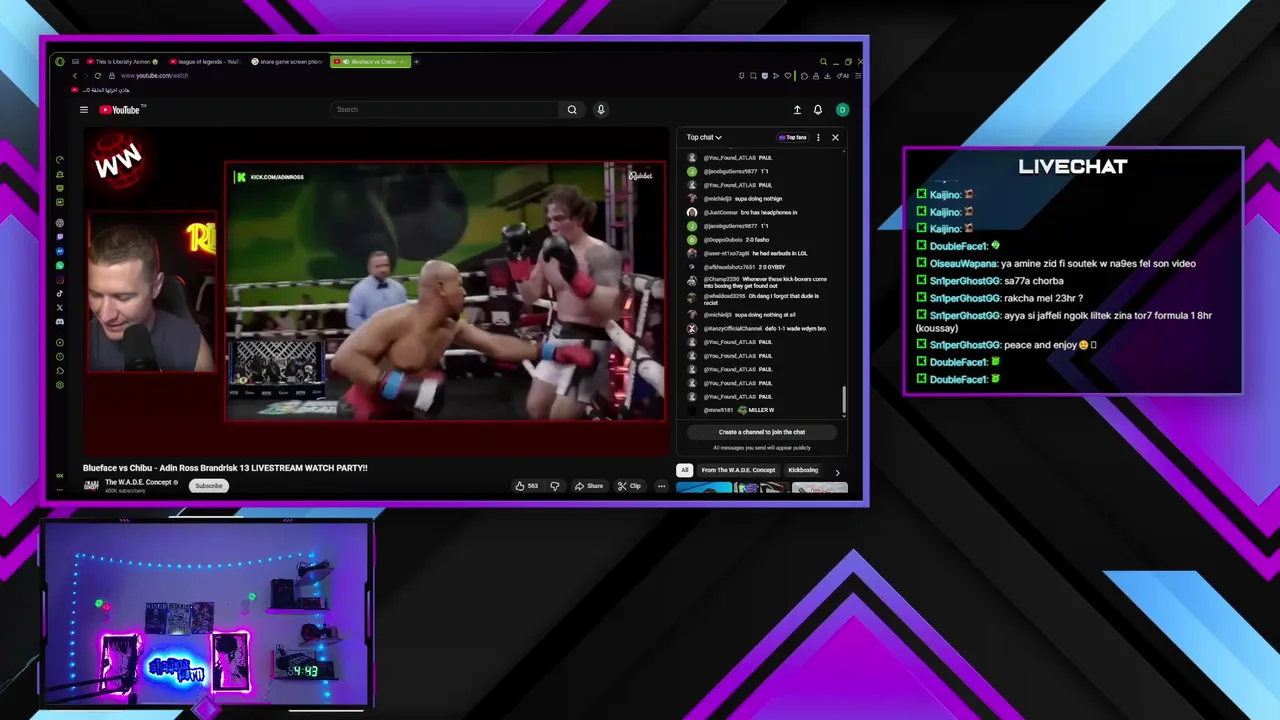The height and width of the screenshot is (720, 1280).
Task: Open sidebar settings gear icon
Action: 60,385
